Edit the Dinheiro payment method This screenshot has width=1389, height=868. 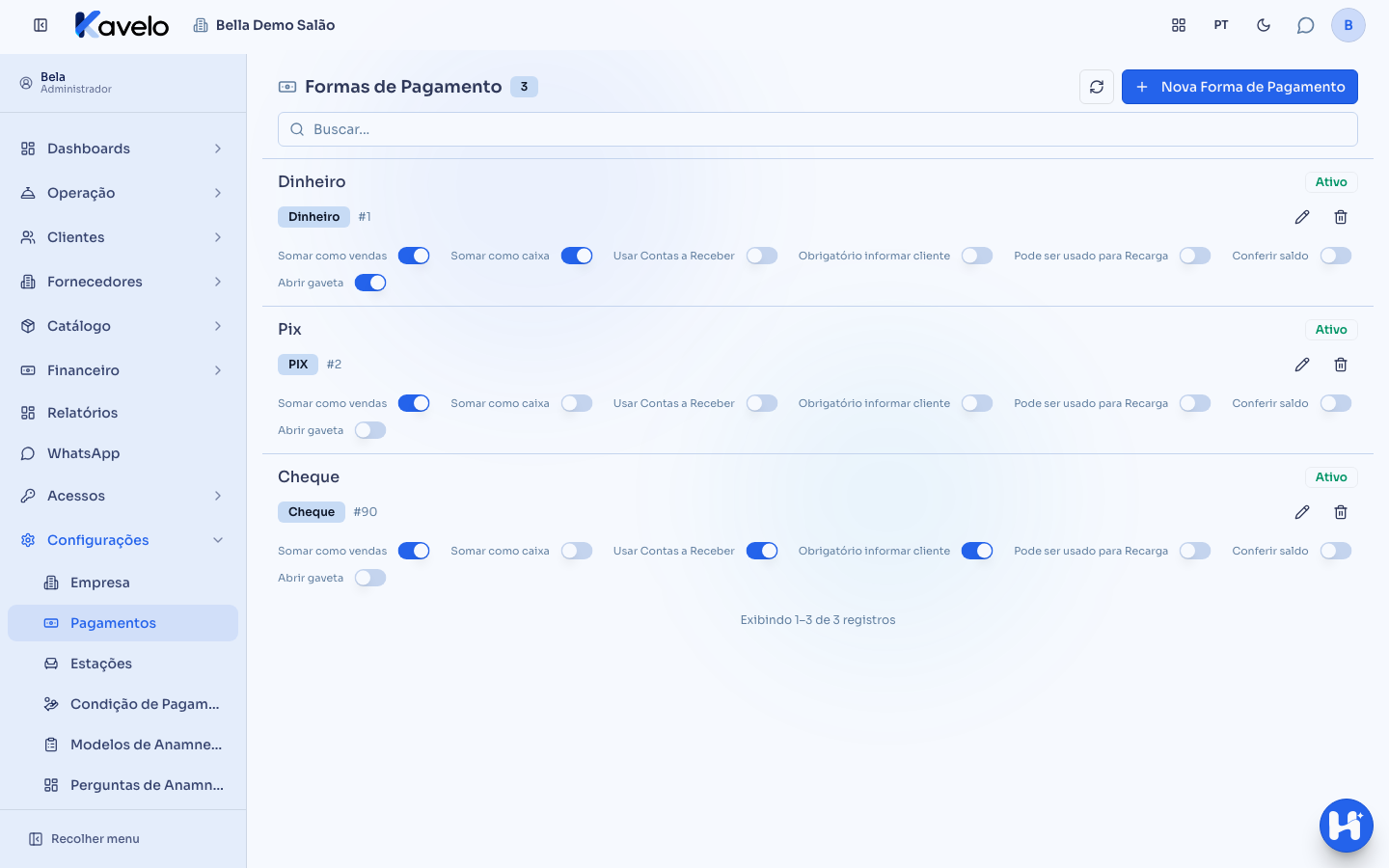[1302, 217]
